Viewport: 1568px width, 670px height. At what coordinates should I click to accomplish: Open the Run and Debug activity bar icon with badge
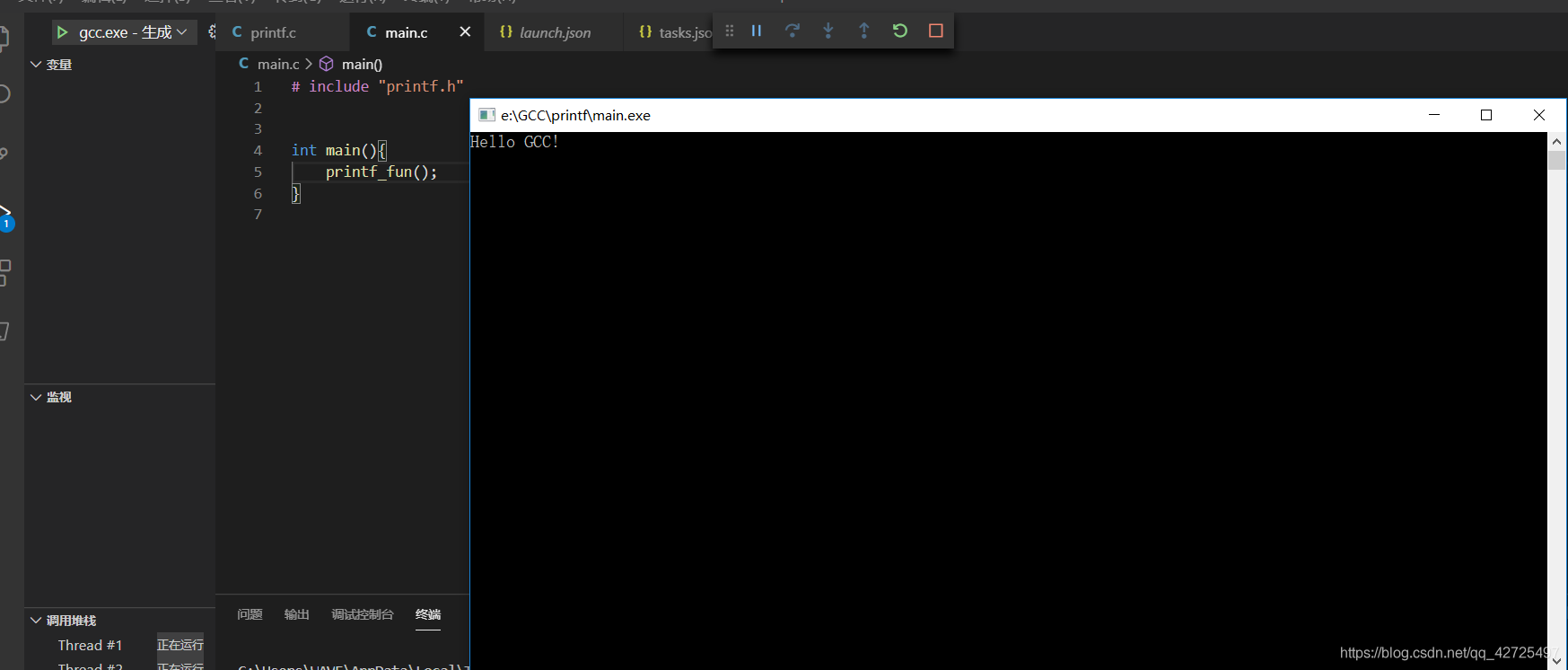click(5, 216)
